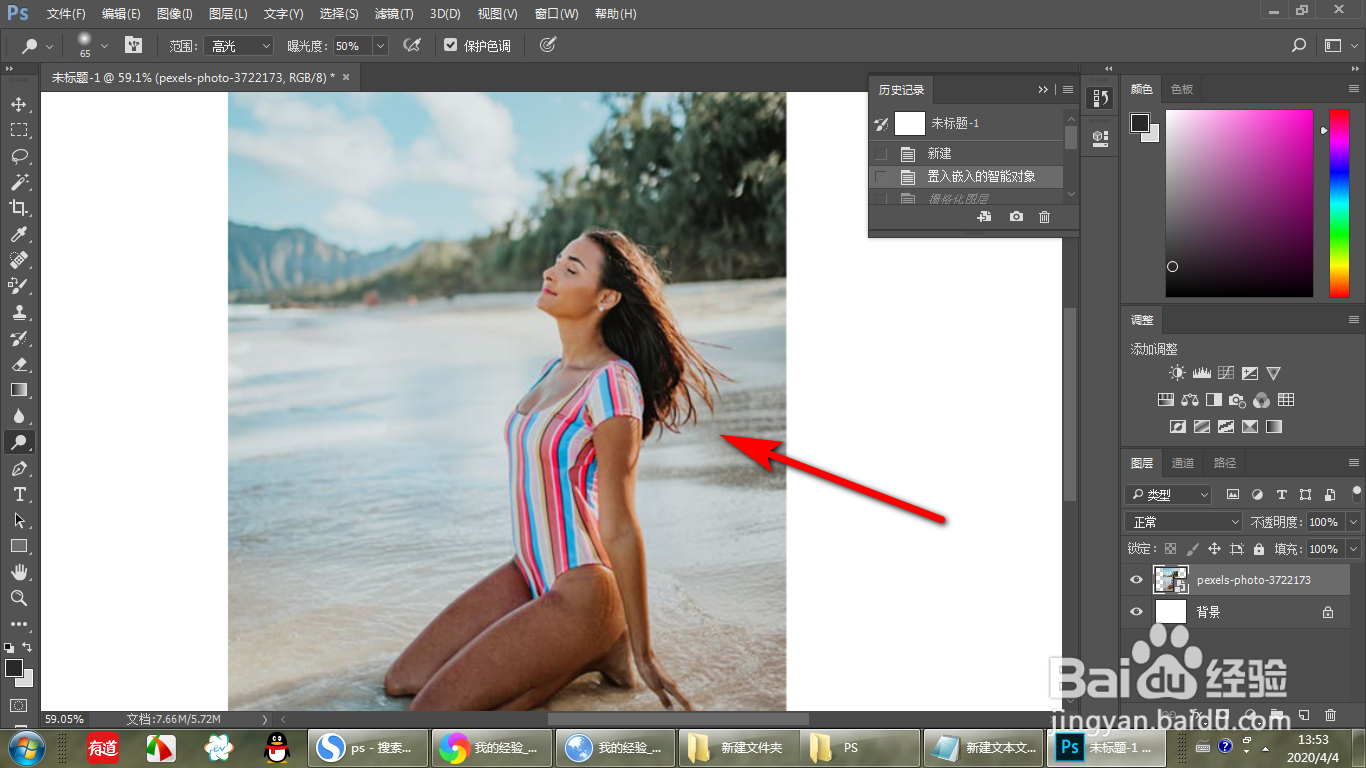This screenshot has width=1366, height=768.
Task: Click the foreground color swatch in toolbox
Action: [x=14, y=668]
